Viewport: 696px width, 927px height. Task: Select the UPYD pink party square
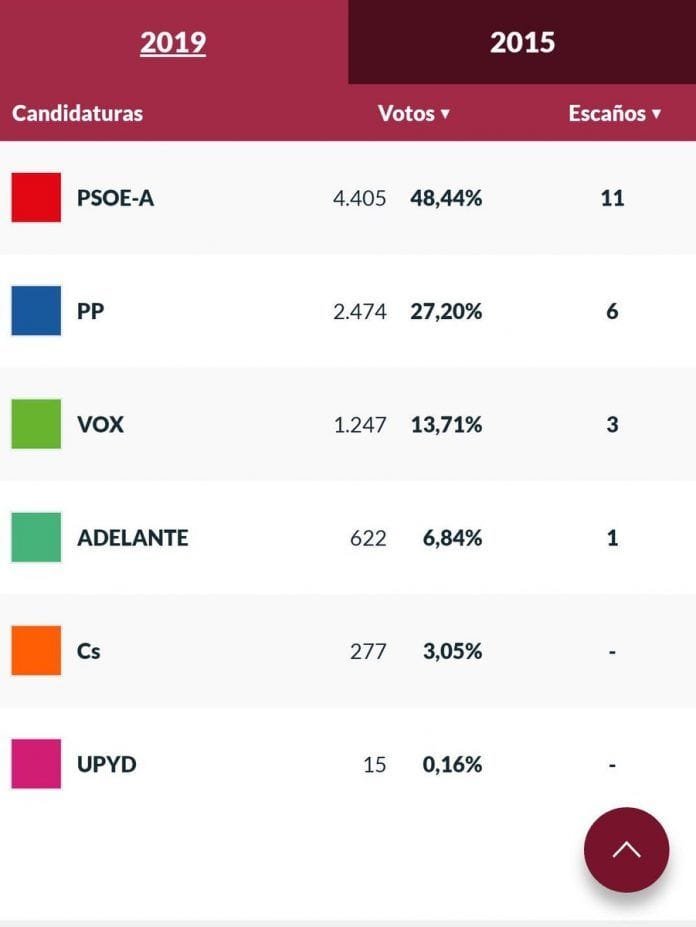35,764
